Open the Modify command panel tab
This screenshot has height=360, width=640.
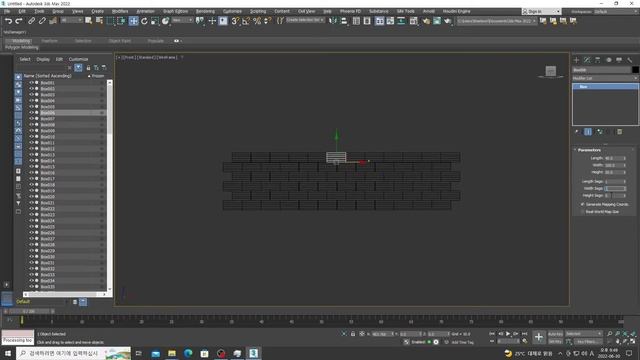click(587, 60)
